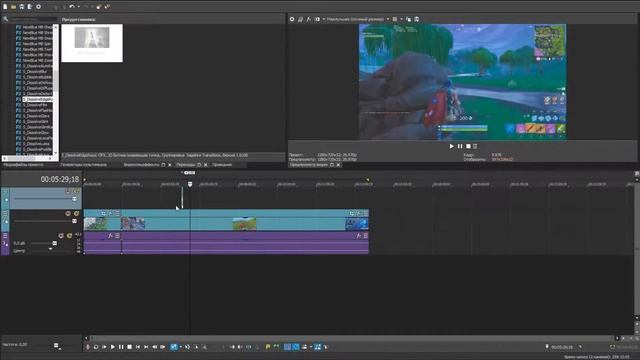Viewport: 640px width, 360px height.
Task: Click Record in the bottom transport bar
Action: 87,347
